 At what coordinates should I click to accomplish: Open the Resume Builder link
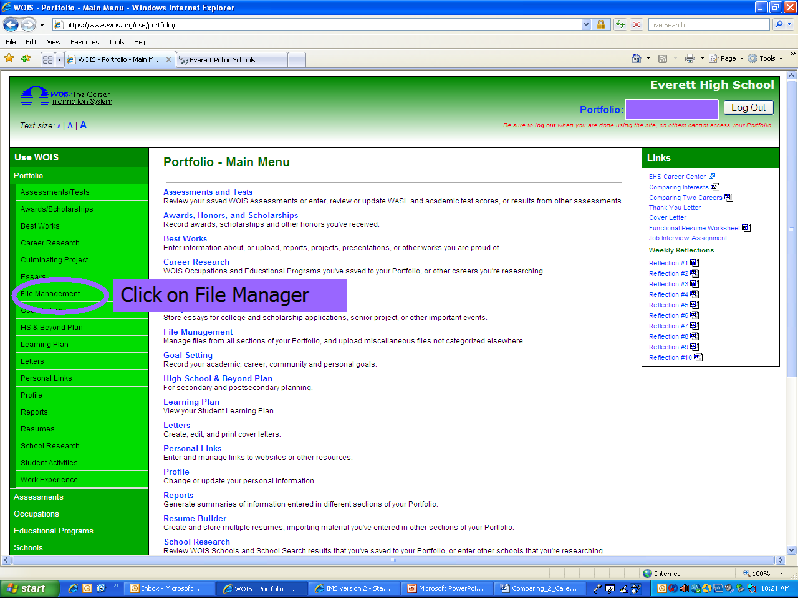pos(195,518)
